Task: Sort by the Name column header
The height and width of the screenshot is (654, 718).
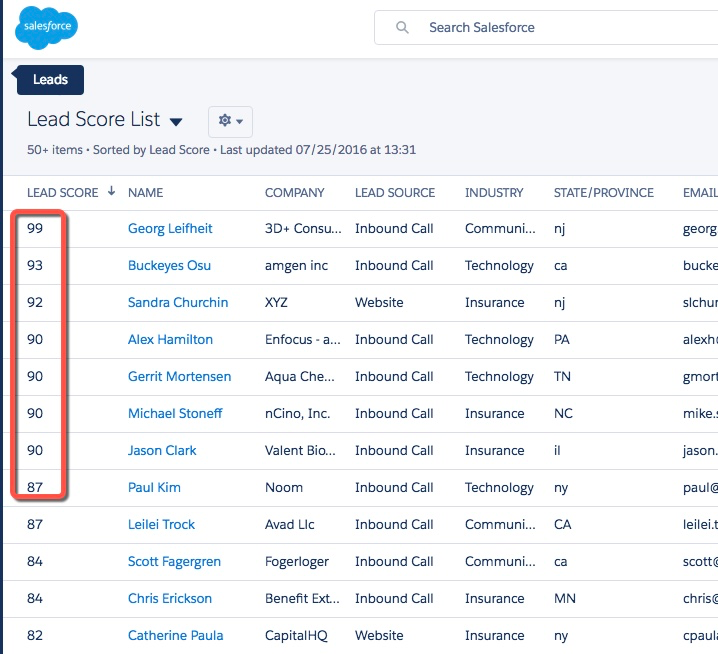Action: point(145,193)
